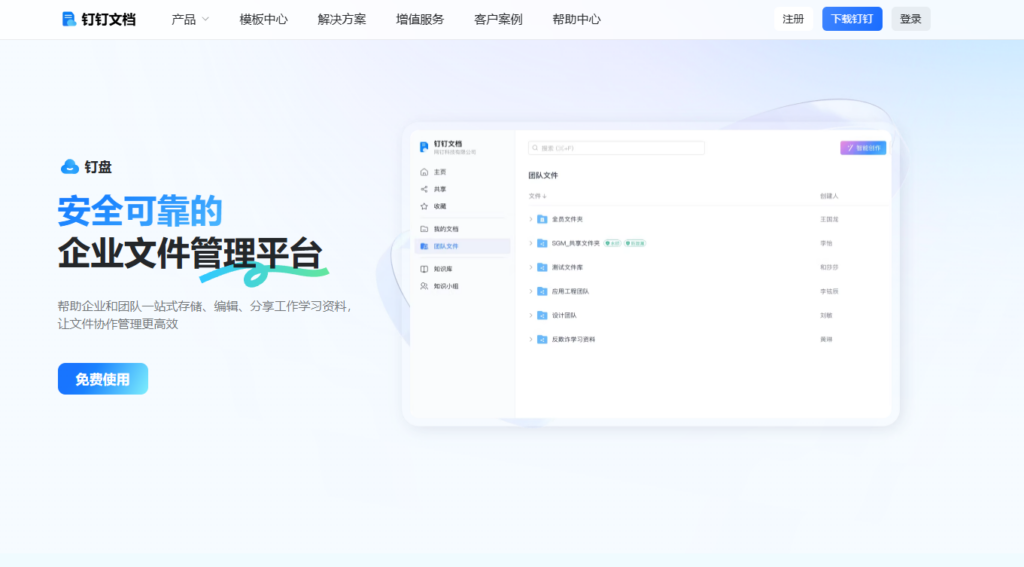This screenshot has width=1024, height=567.
Task: Expand the 全员文件夹 row chevron
Action: (530, 219)
